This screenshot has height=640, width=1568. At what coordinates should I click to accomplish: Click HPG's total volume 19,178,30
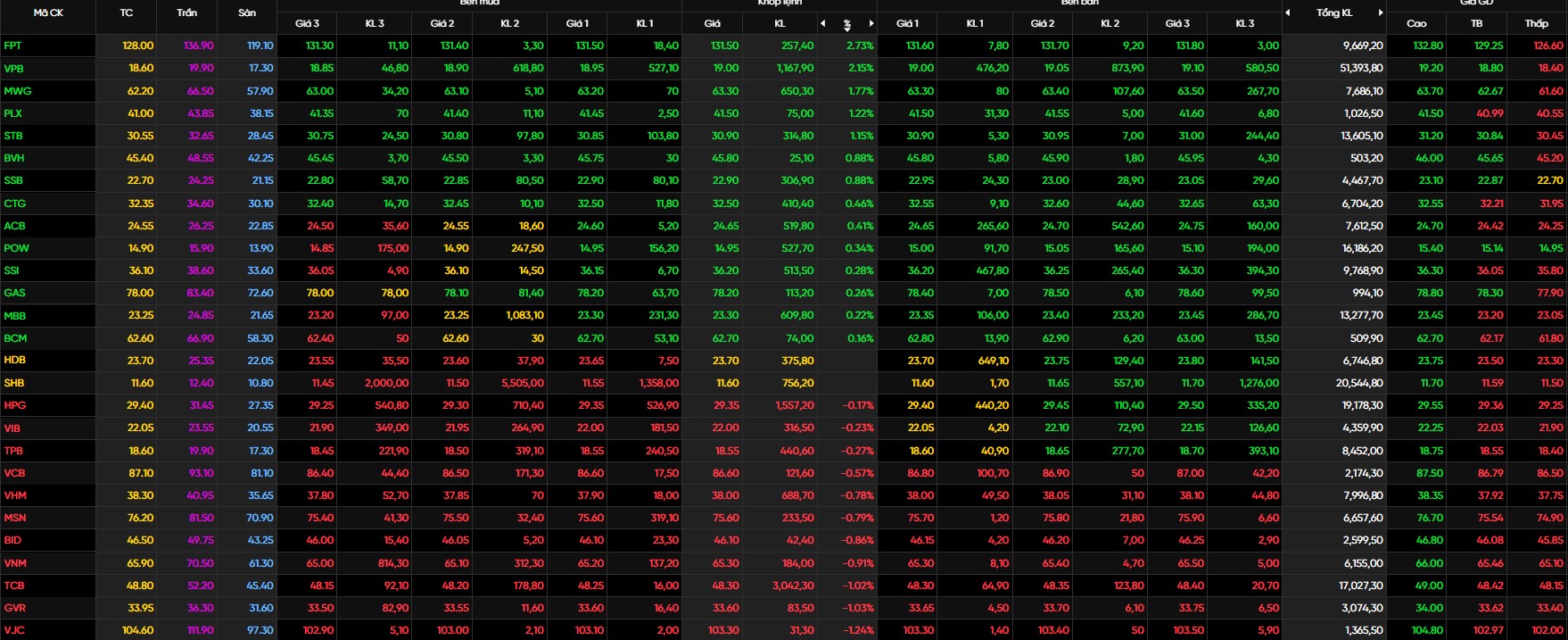[x=1362, y=405]
